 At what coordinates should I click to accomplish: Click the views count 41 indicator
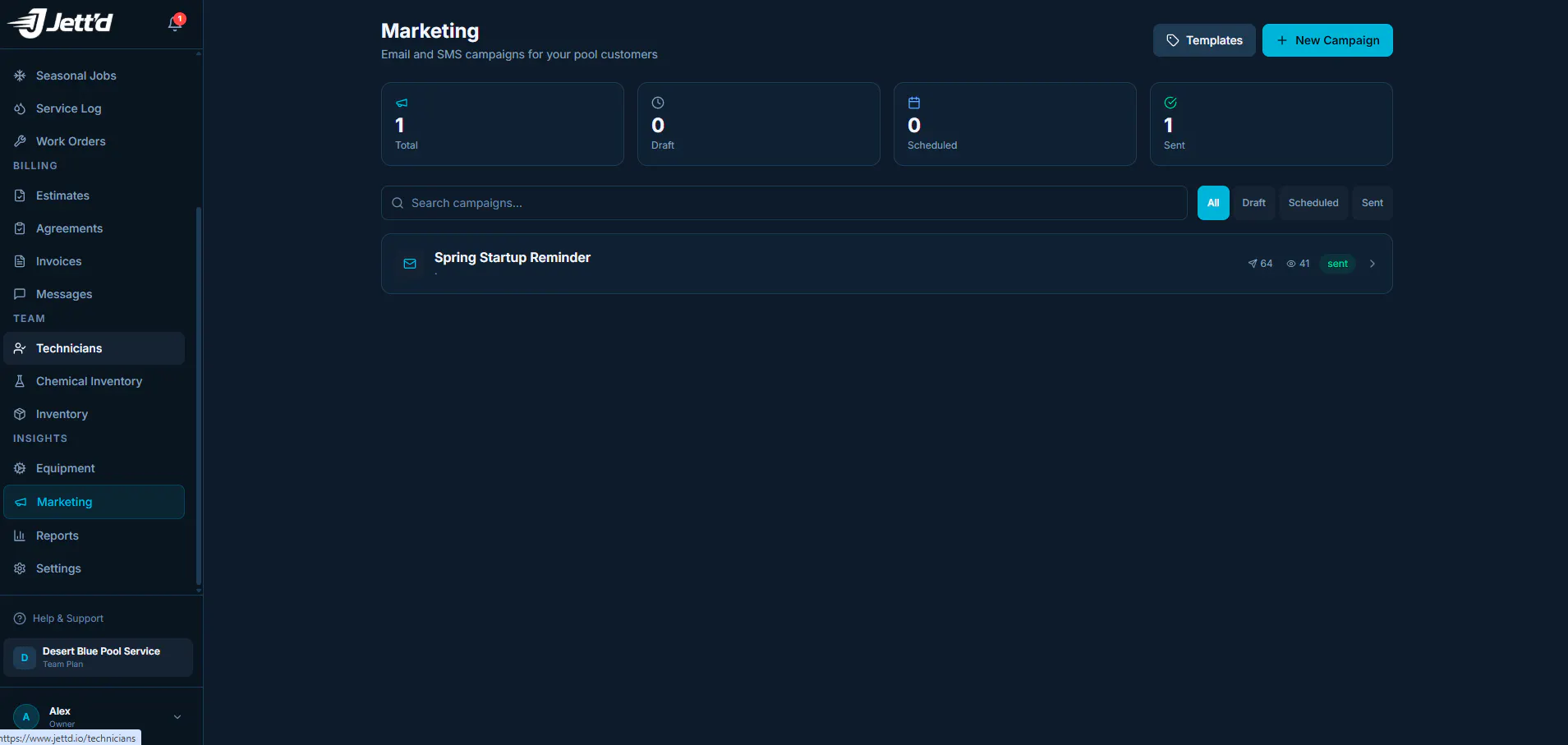coord(1298,264)
